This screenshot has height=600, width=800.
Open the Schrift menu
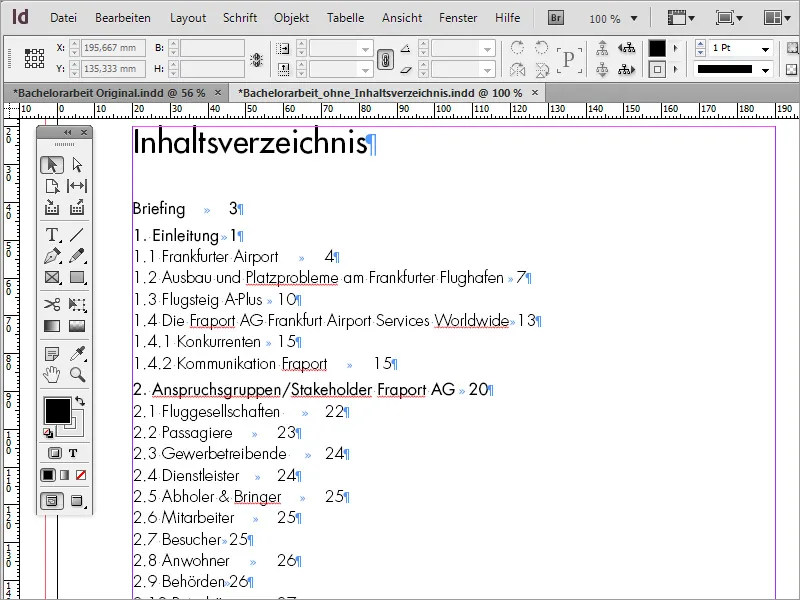pos(240,18)
